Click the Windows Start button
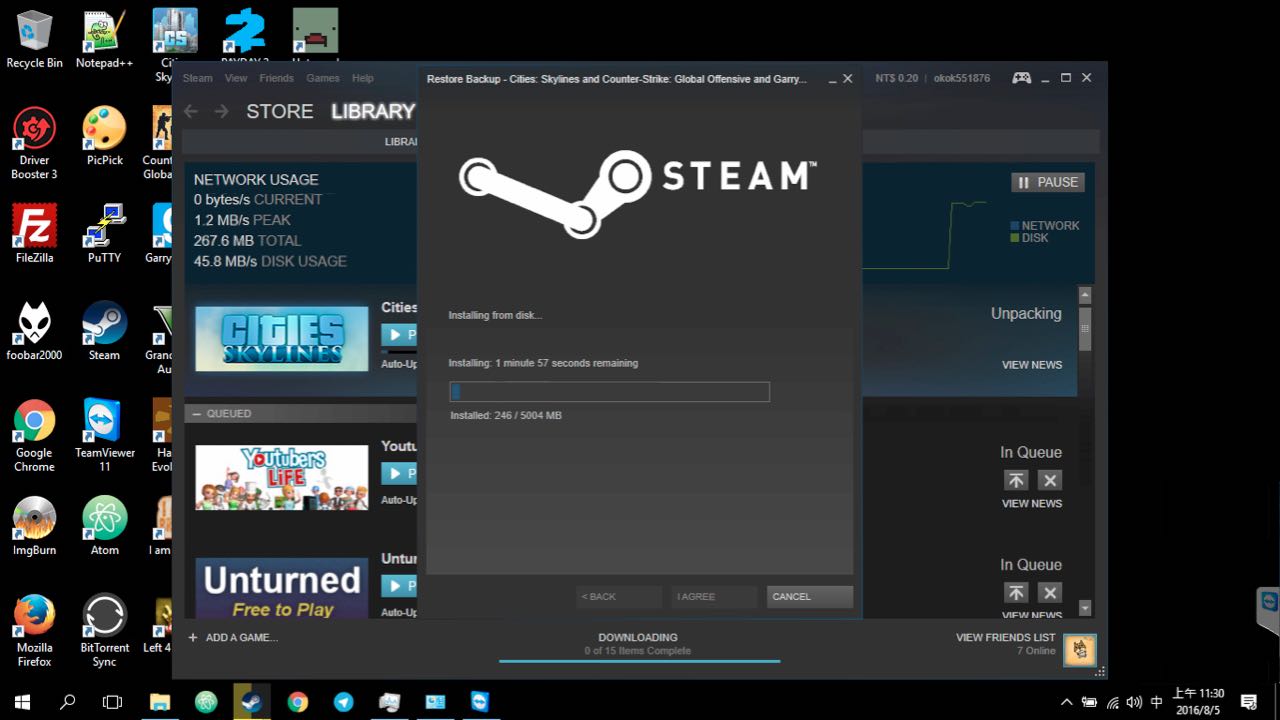This screenshot has width=1280, height=720. tap(22, 702)
